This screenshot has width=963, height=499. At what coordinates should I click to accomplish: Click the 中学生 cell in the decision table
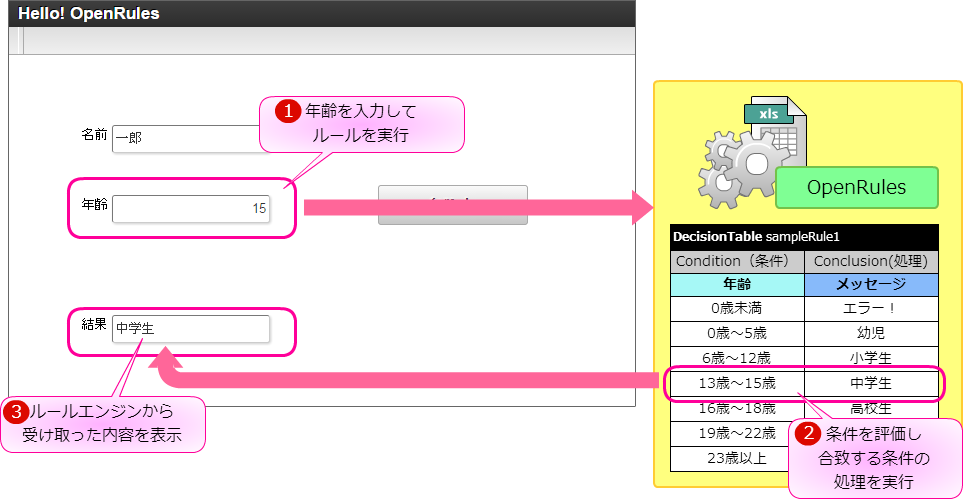pos(871,384)
